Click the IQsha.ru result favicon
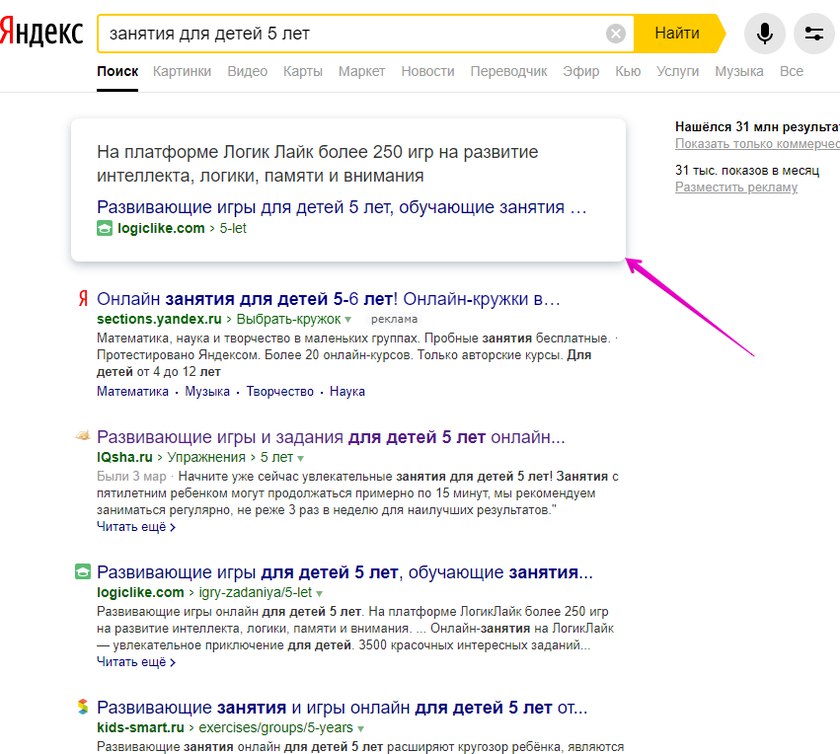 tap(82, 435)
